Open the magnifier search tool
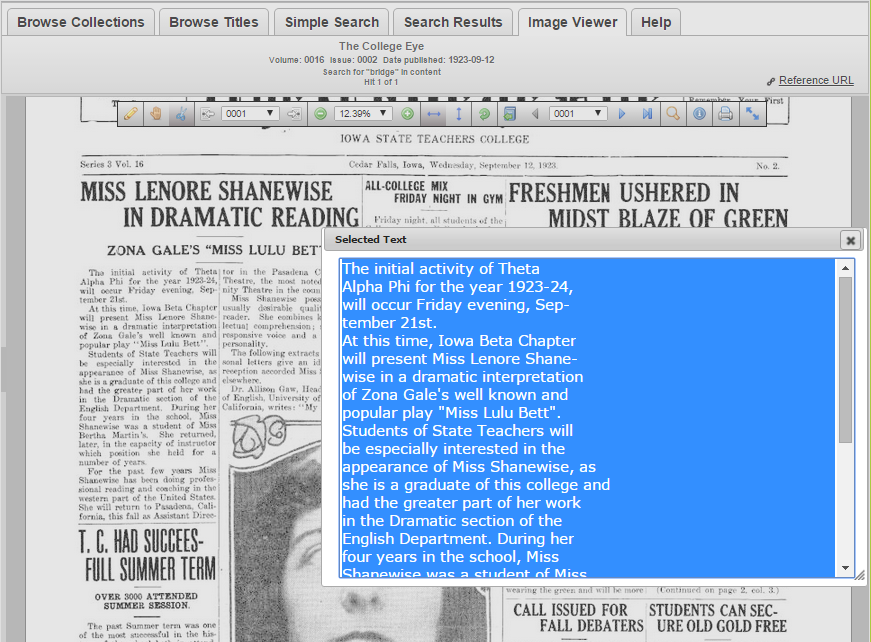 point(673,114)
